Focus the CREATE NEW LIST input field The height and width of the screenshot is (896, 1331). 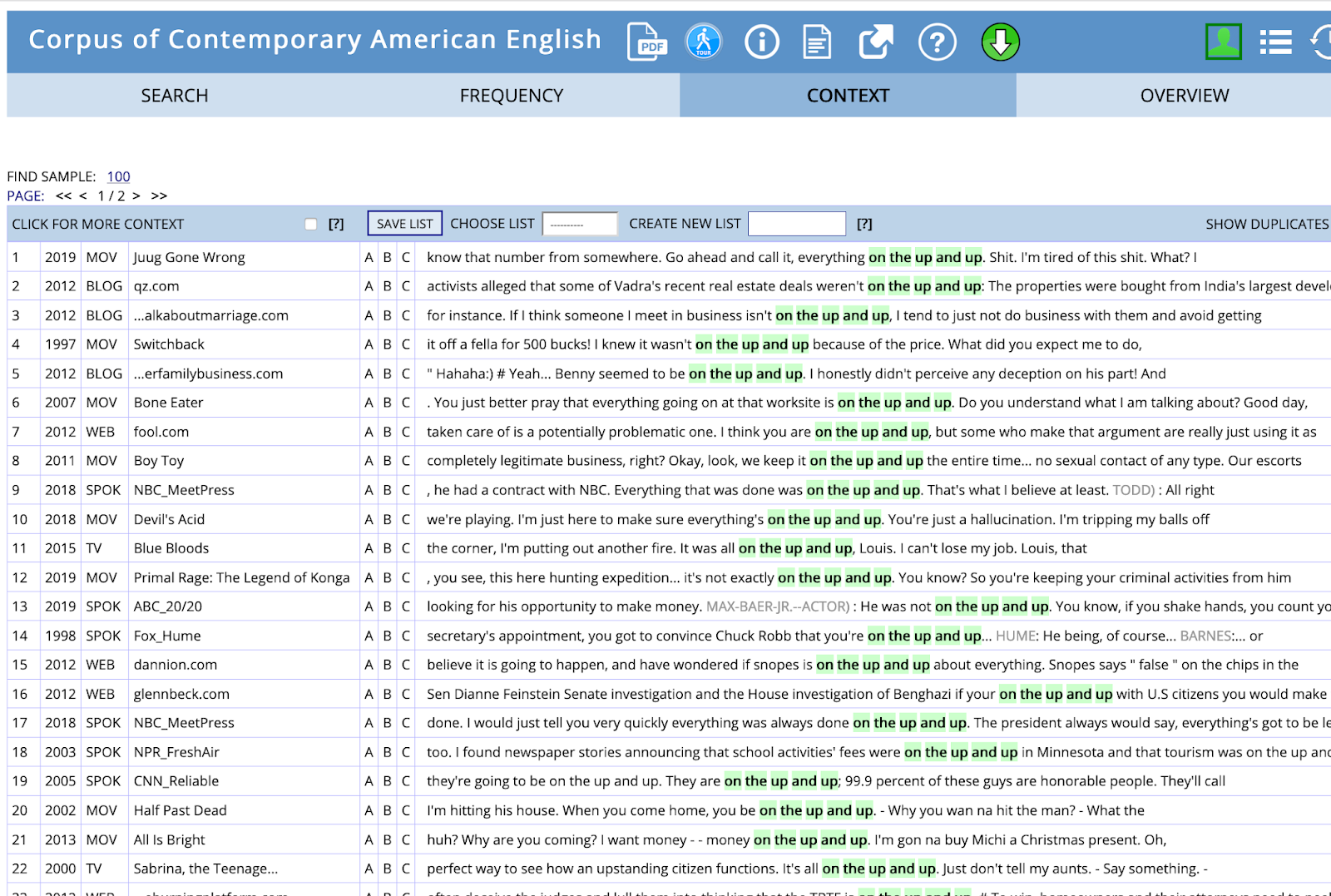tap(797, 224)
